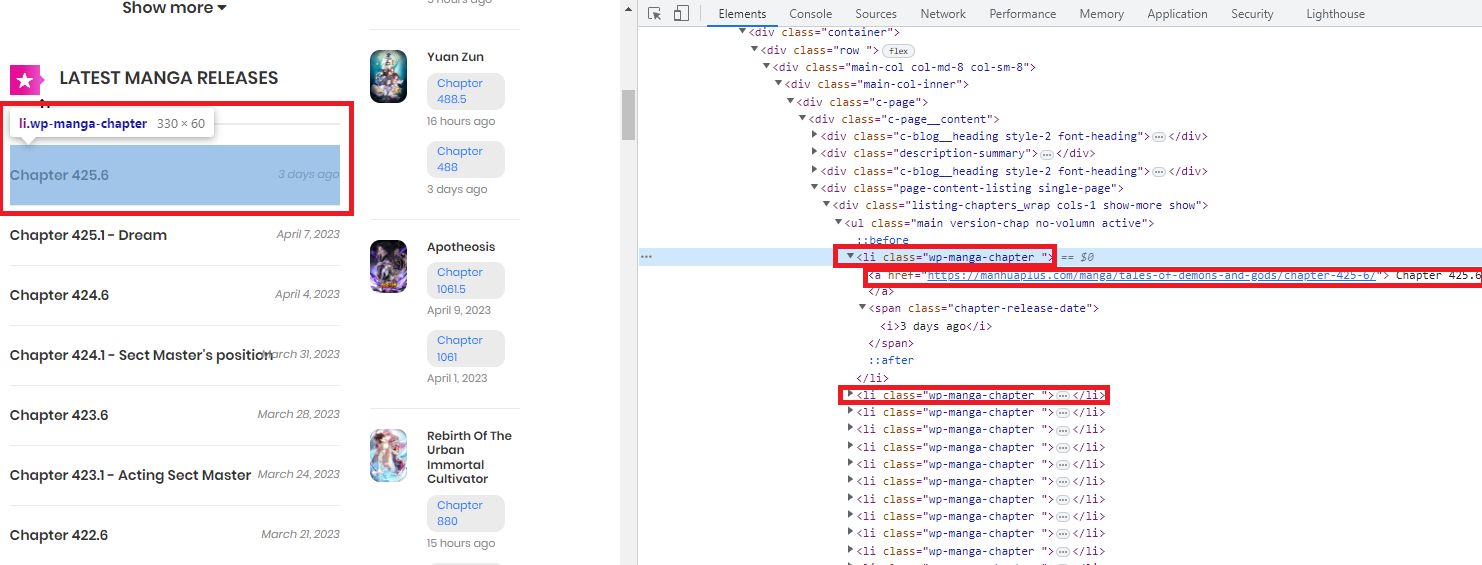Click the page vertical scrollbar thumb
This screenshot has height=565, width=1482.
(x=628, y=115)
